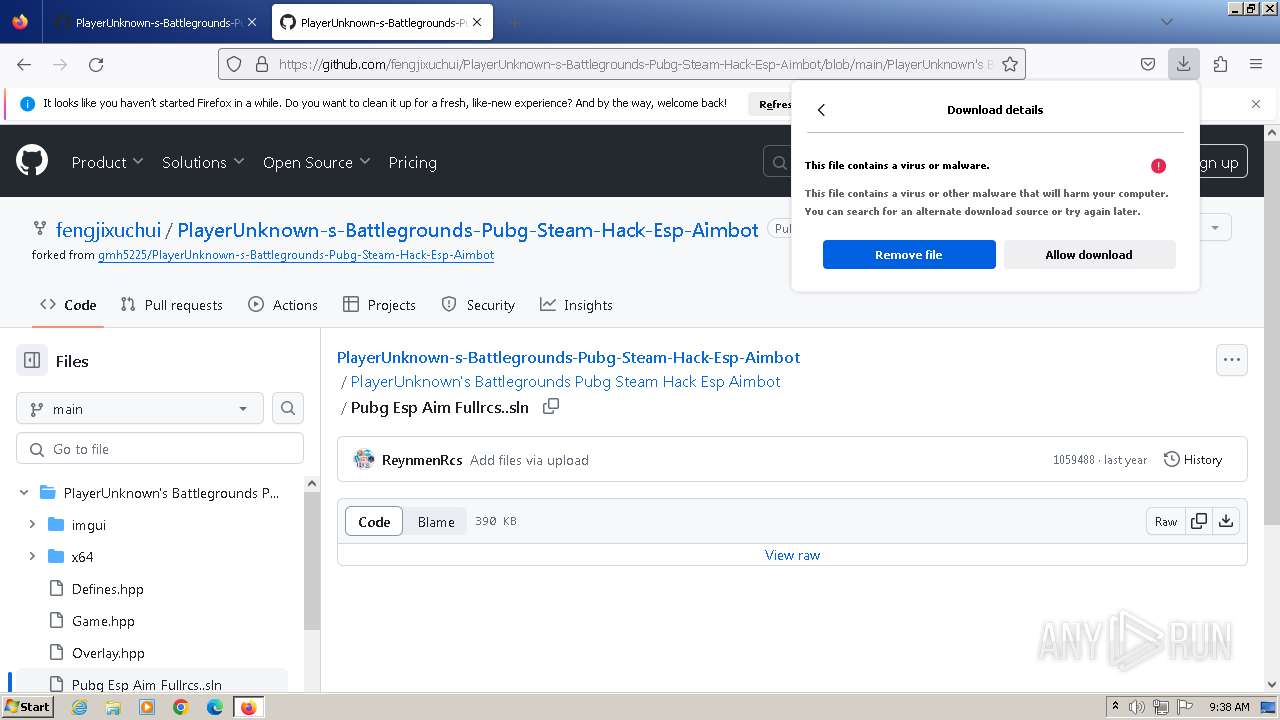Open the main branch selector dropdown
This screenshot has width=1280, height=720.
pos(140,408)
